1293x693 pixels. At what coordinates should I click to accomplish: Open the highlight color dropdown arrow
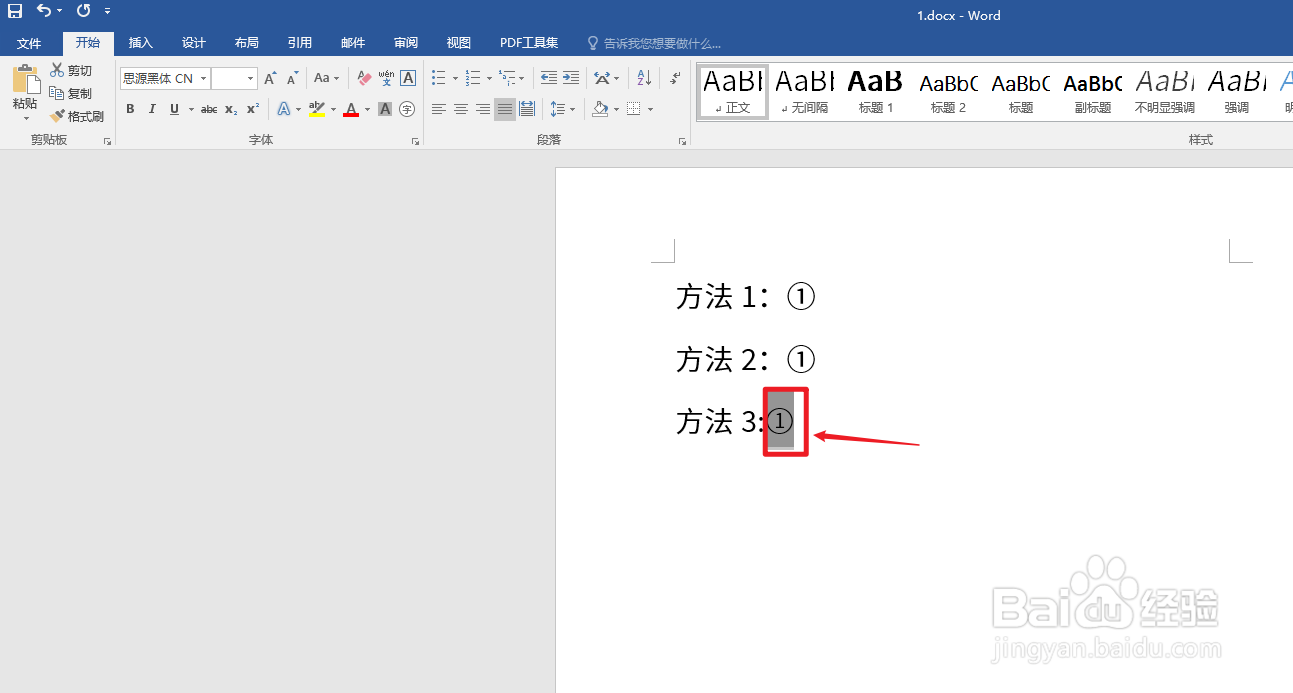click(x=333, y=109)
